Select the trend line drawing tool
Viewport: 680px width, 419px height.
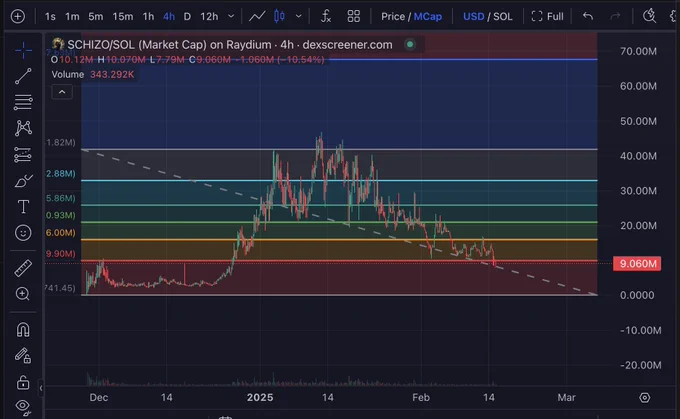click(x=23, y=76)
